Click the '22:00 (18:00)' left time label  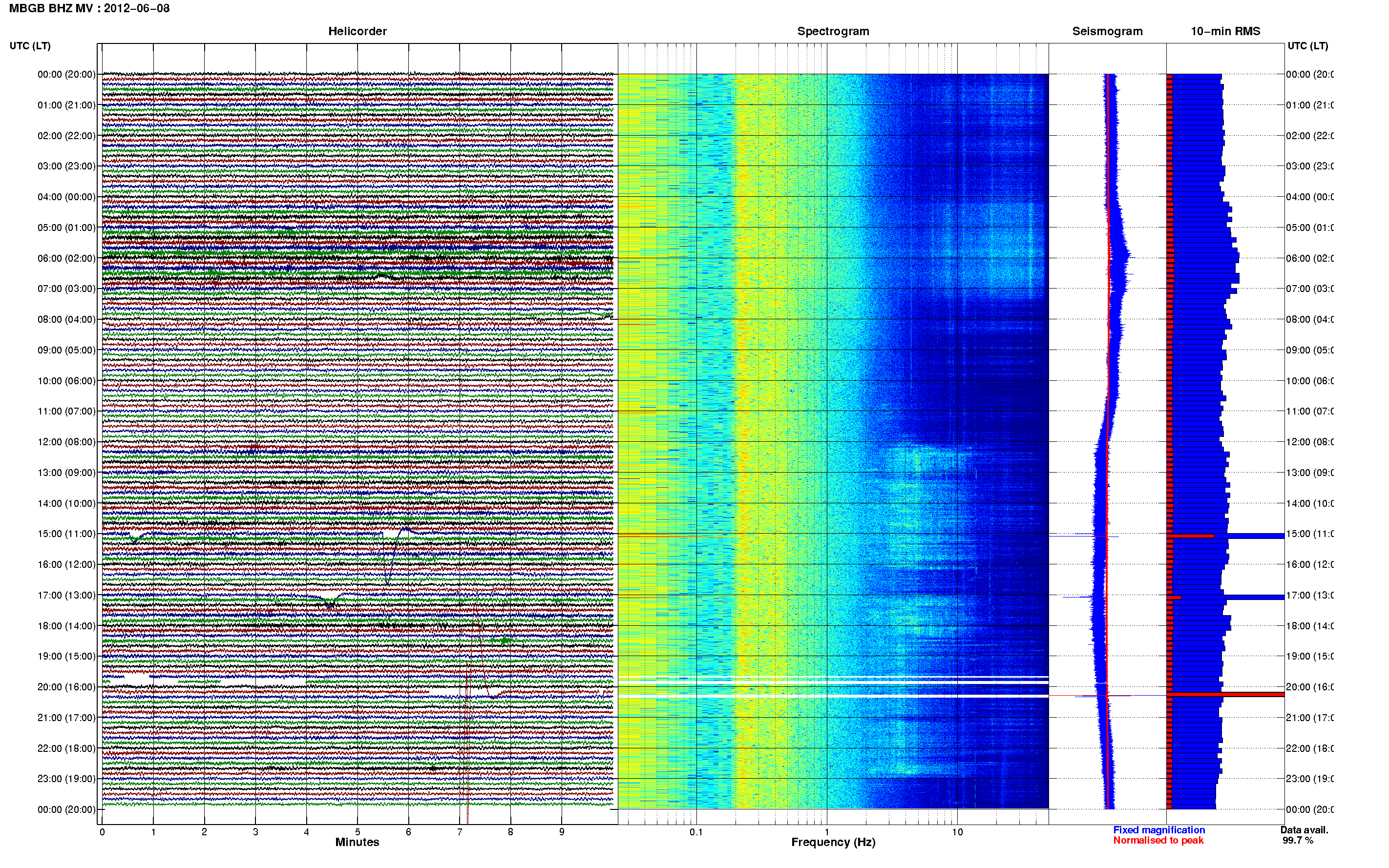pos(66,748)
